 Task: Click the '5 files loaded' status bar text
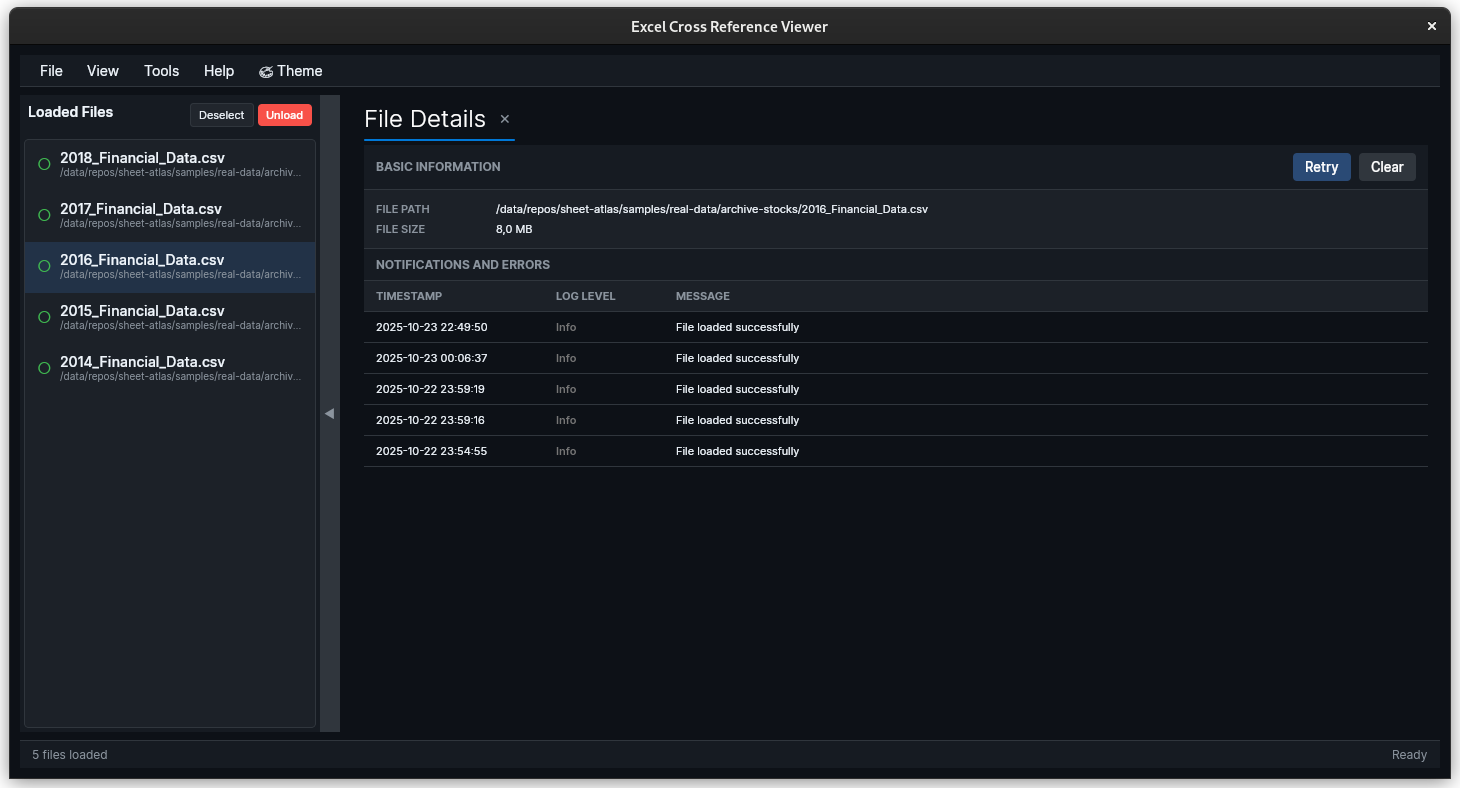[69, 754]
